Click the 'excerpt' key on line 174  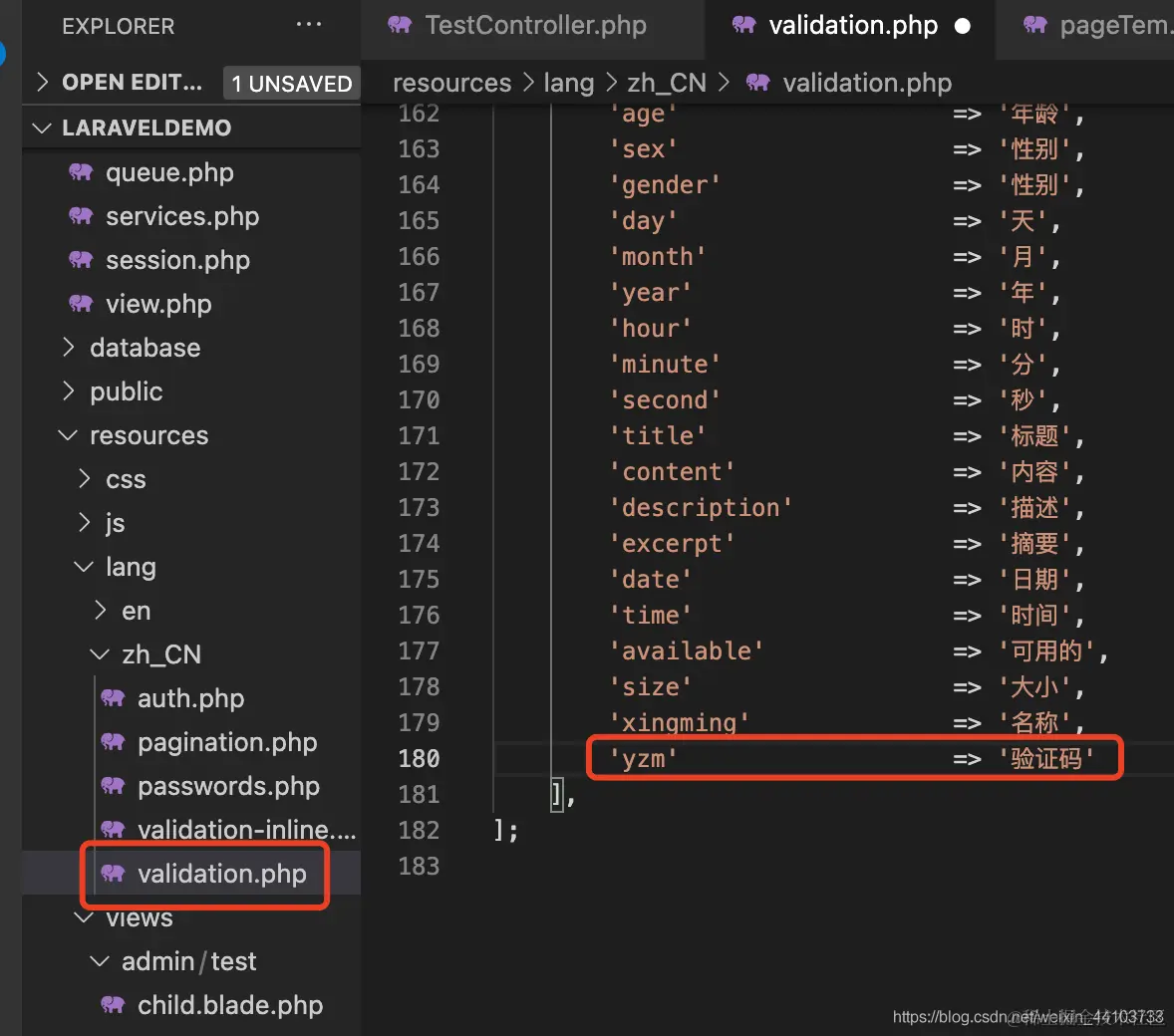(672, 544)
